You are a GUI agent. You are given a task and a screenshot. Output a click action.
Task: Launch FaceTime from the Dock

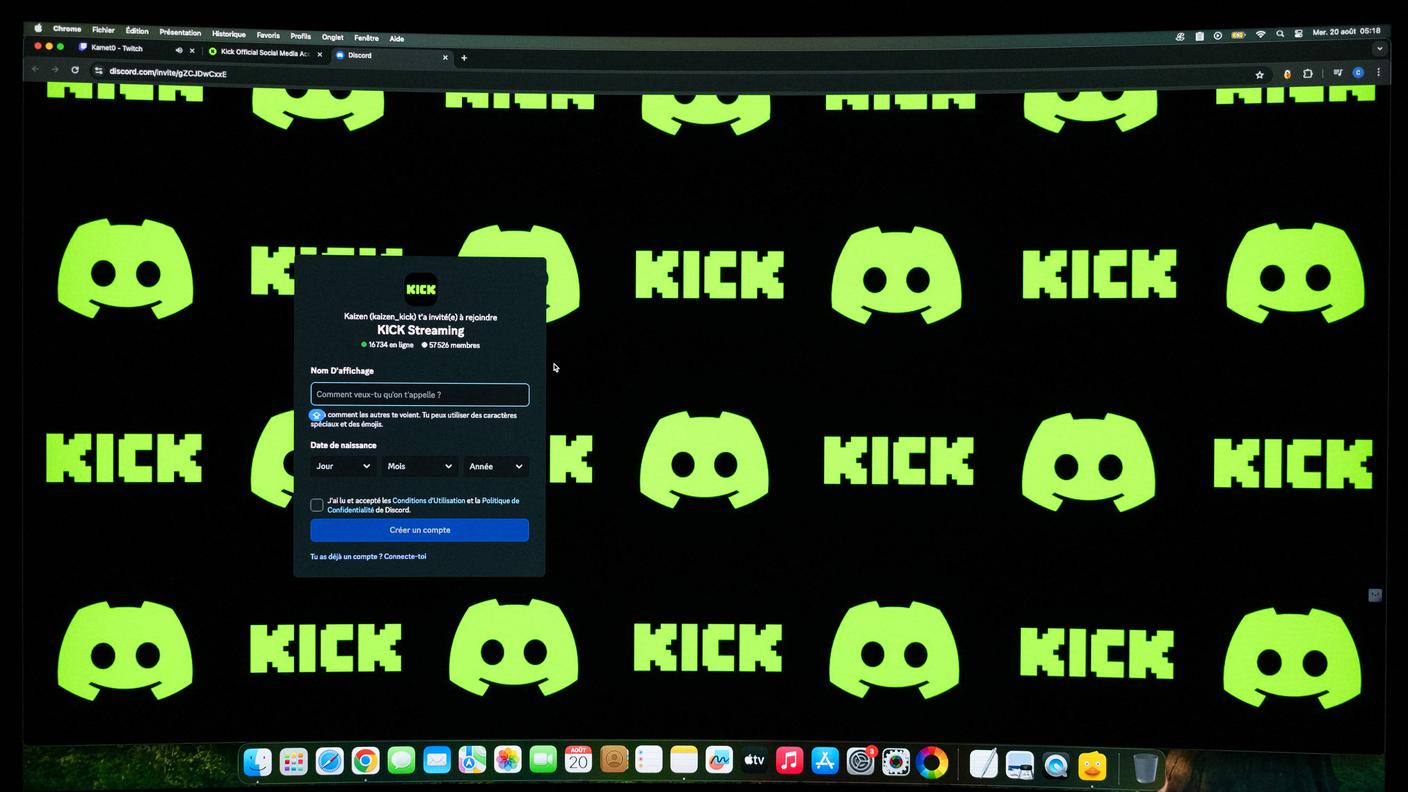pyautogui.click(x=543, y=761)
